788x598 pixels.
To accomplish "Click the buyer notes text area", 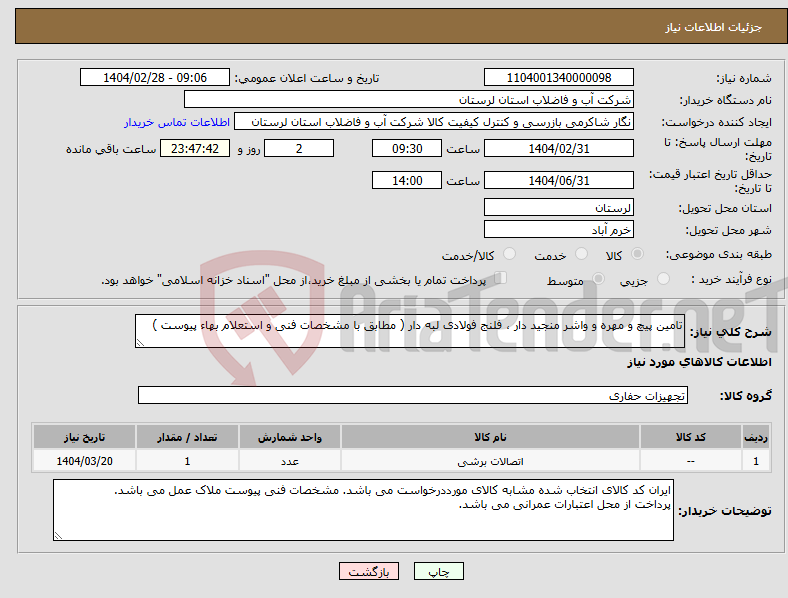I will tap(363, 510).
